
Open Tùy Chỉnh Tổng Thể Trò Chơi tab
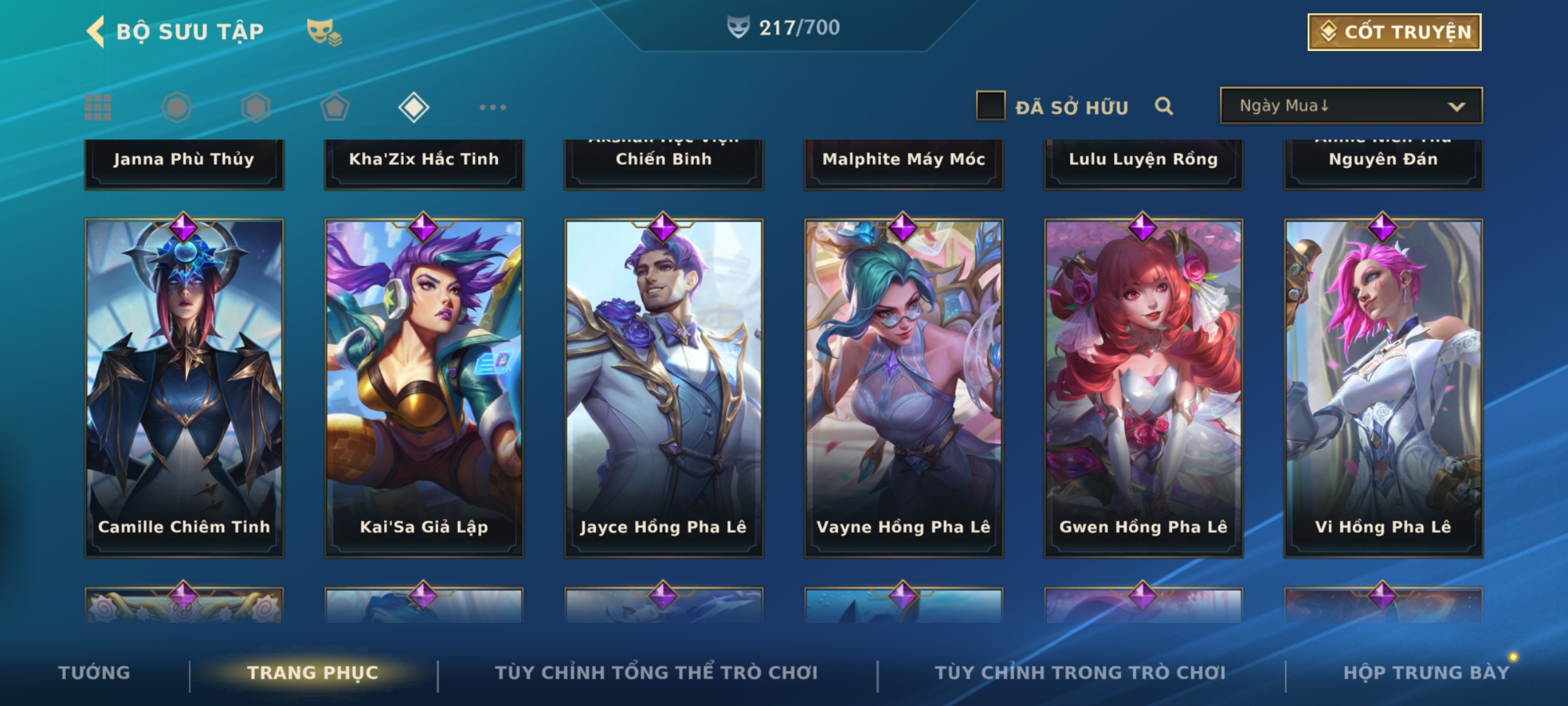tap(657, 673)
